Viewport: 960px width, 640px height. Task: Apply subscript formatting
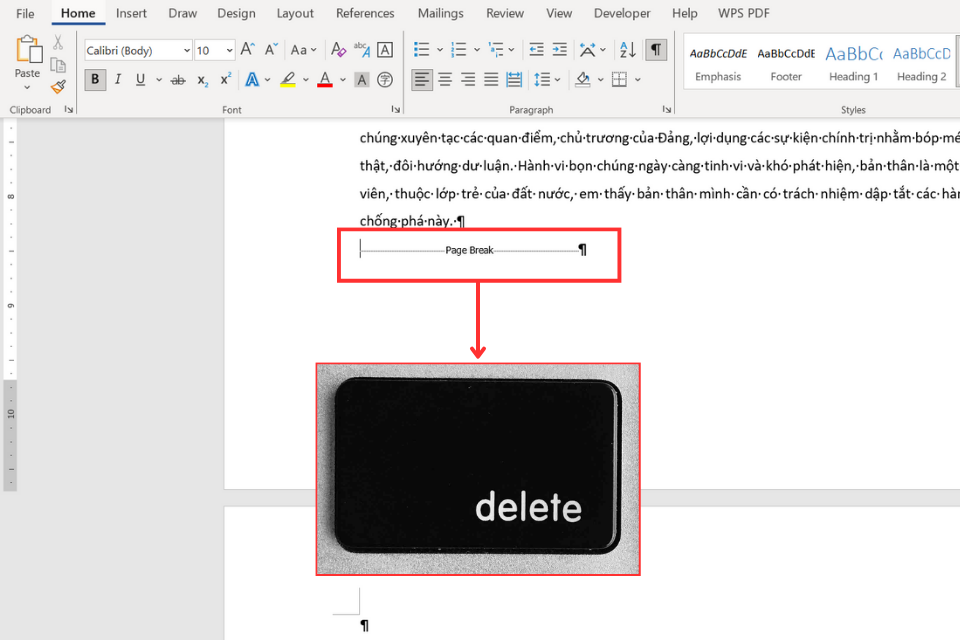(203, 80)
